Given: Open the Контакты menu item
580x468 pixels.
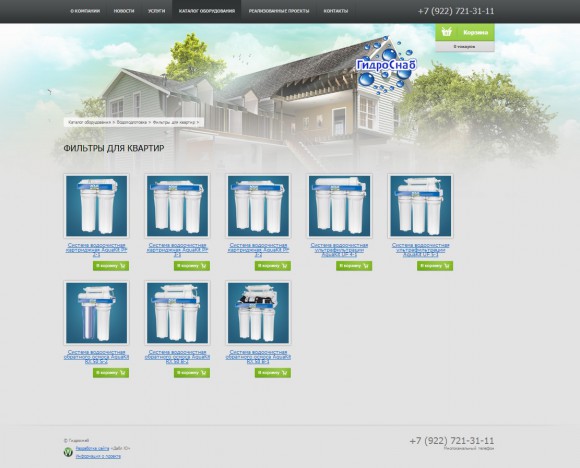Looking at the screenshot, I should [x=335, y=11].
